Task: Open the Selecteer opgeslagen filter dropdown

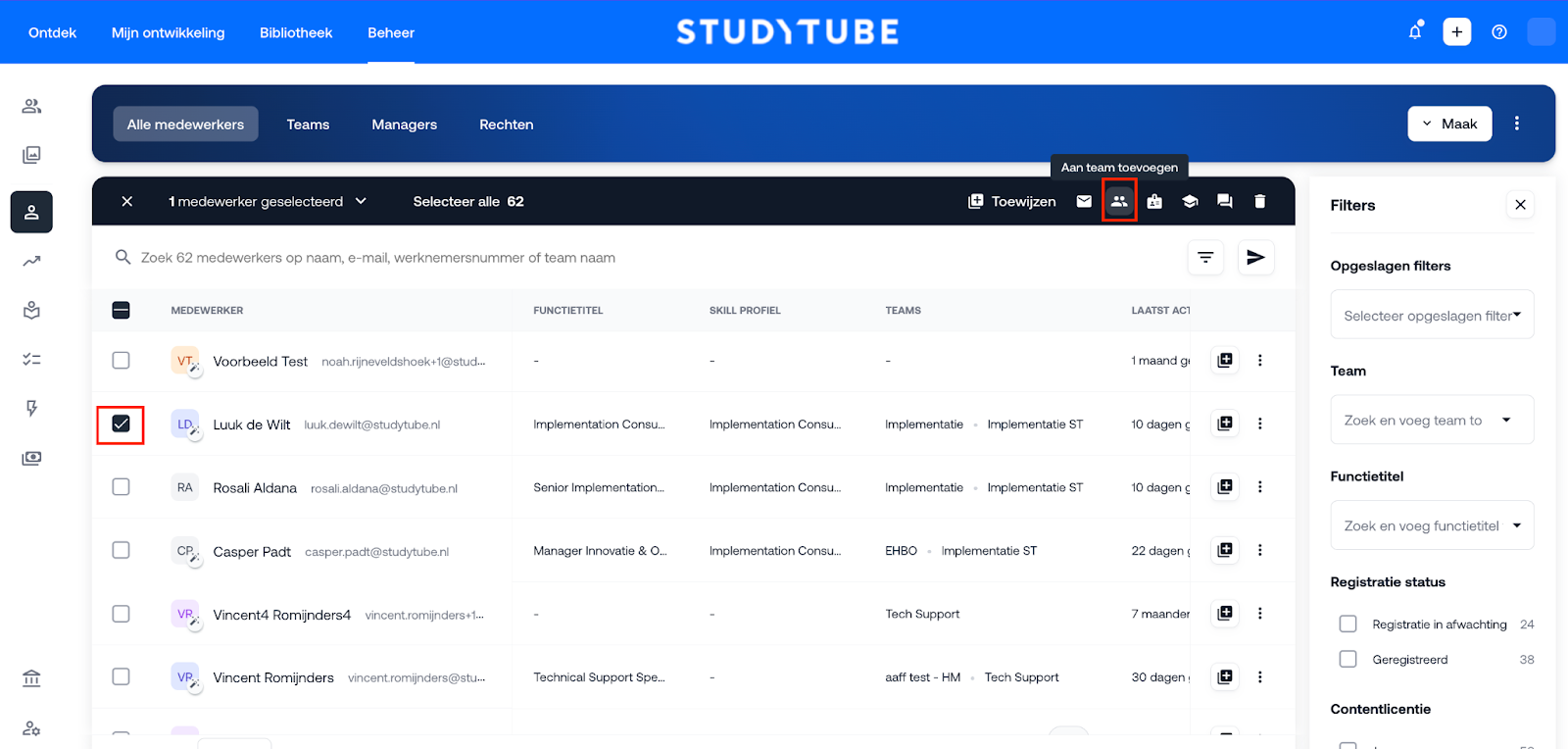Action: 1432,315
